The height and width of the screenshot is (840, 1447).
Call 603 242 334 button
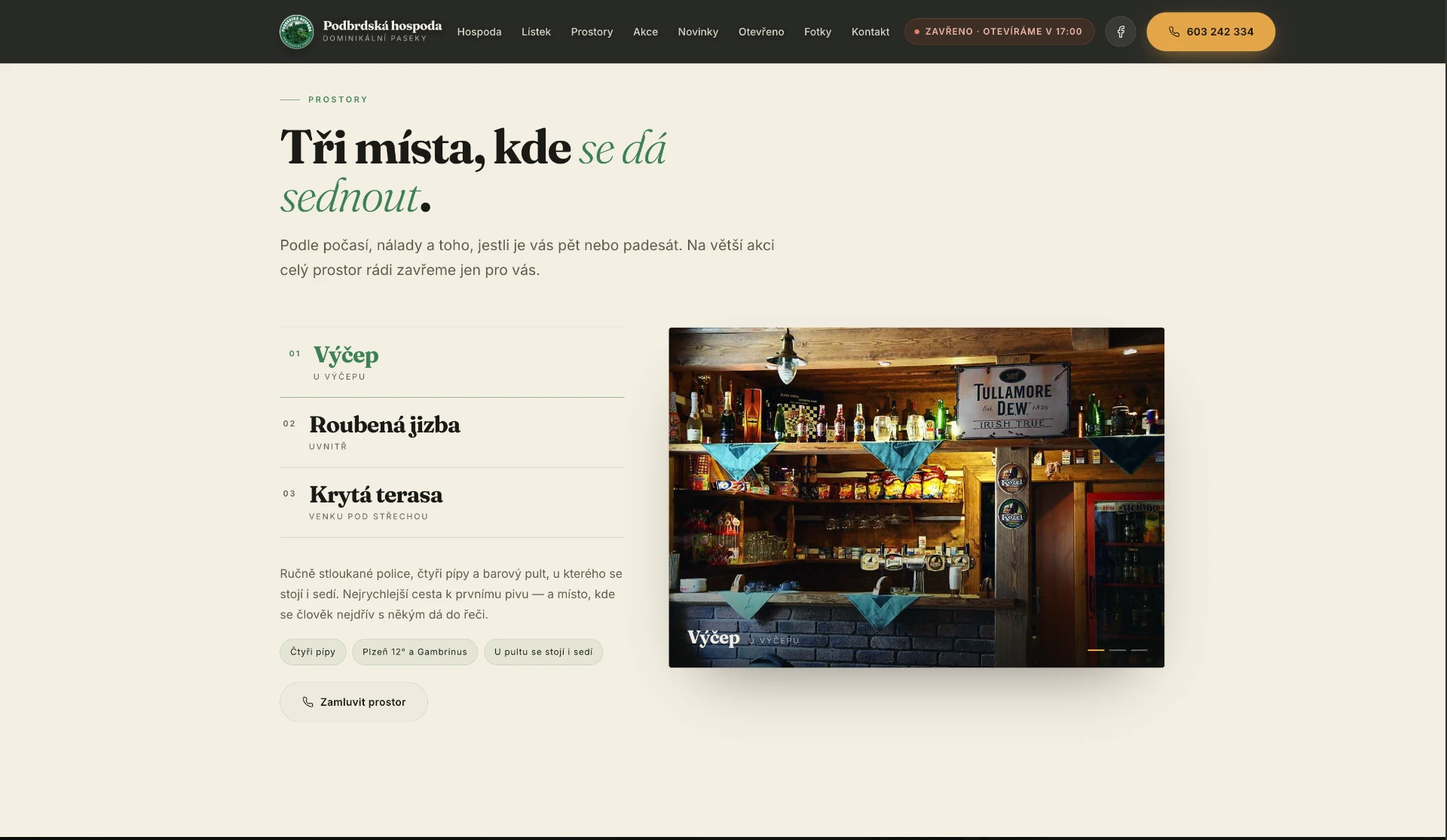1210,32
